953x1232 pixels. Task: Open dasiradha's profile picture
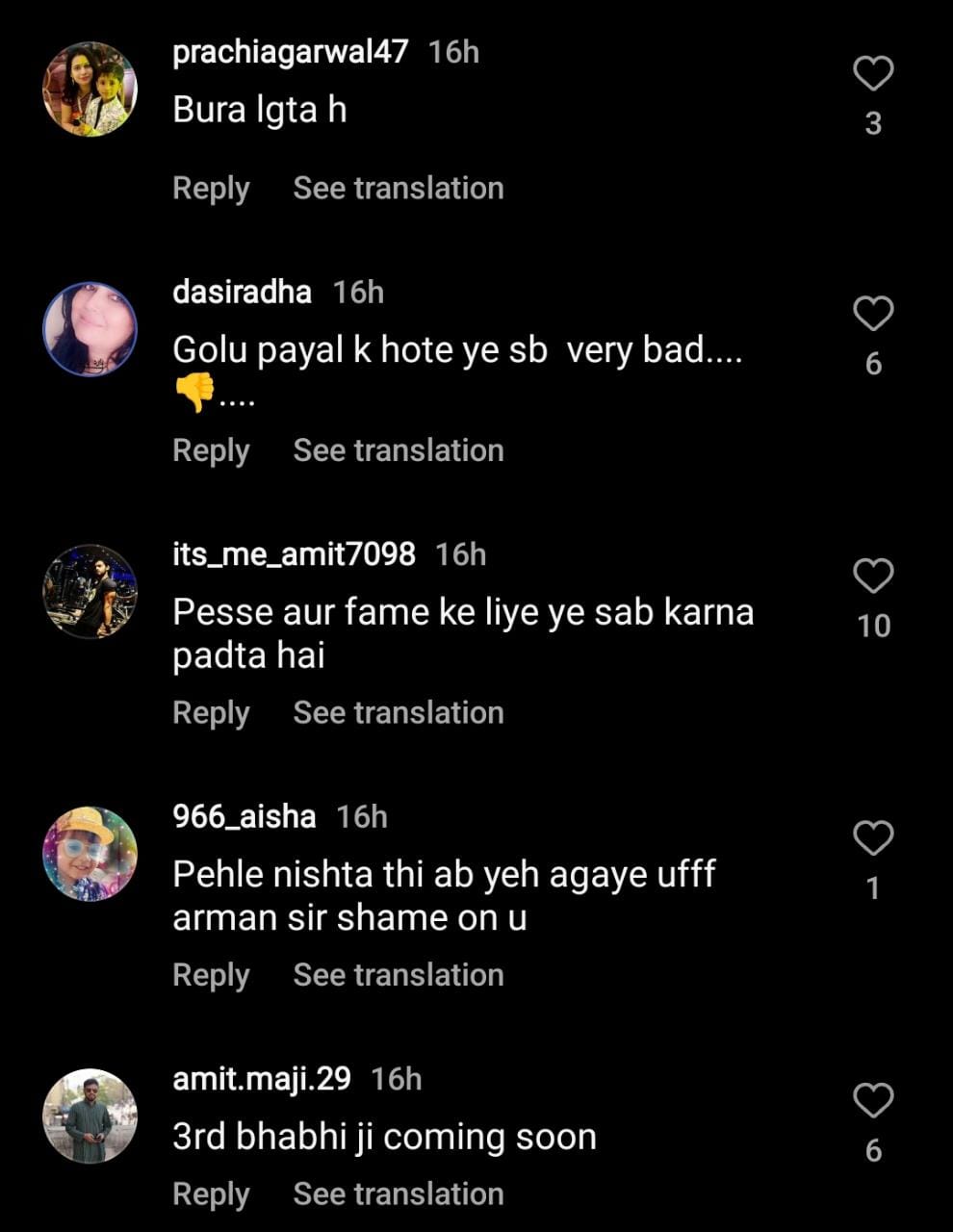coord(90,329)
